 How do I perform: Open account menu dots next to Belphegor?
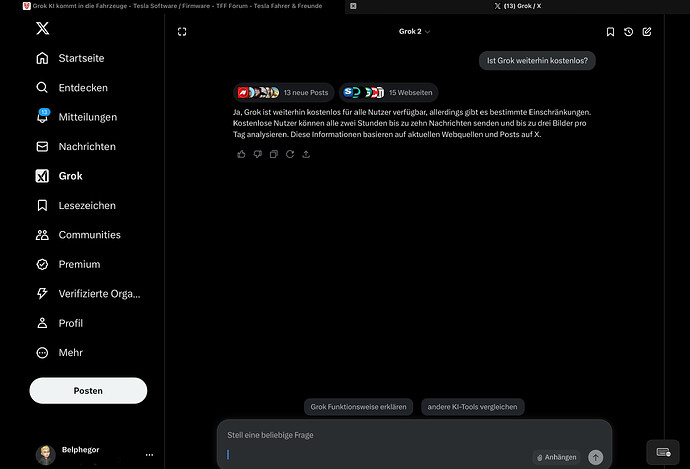(x=150, y=454)
